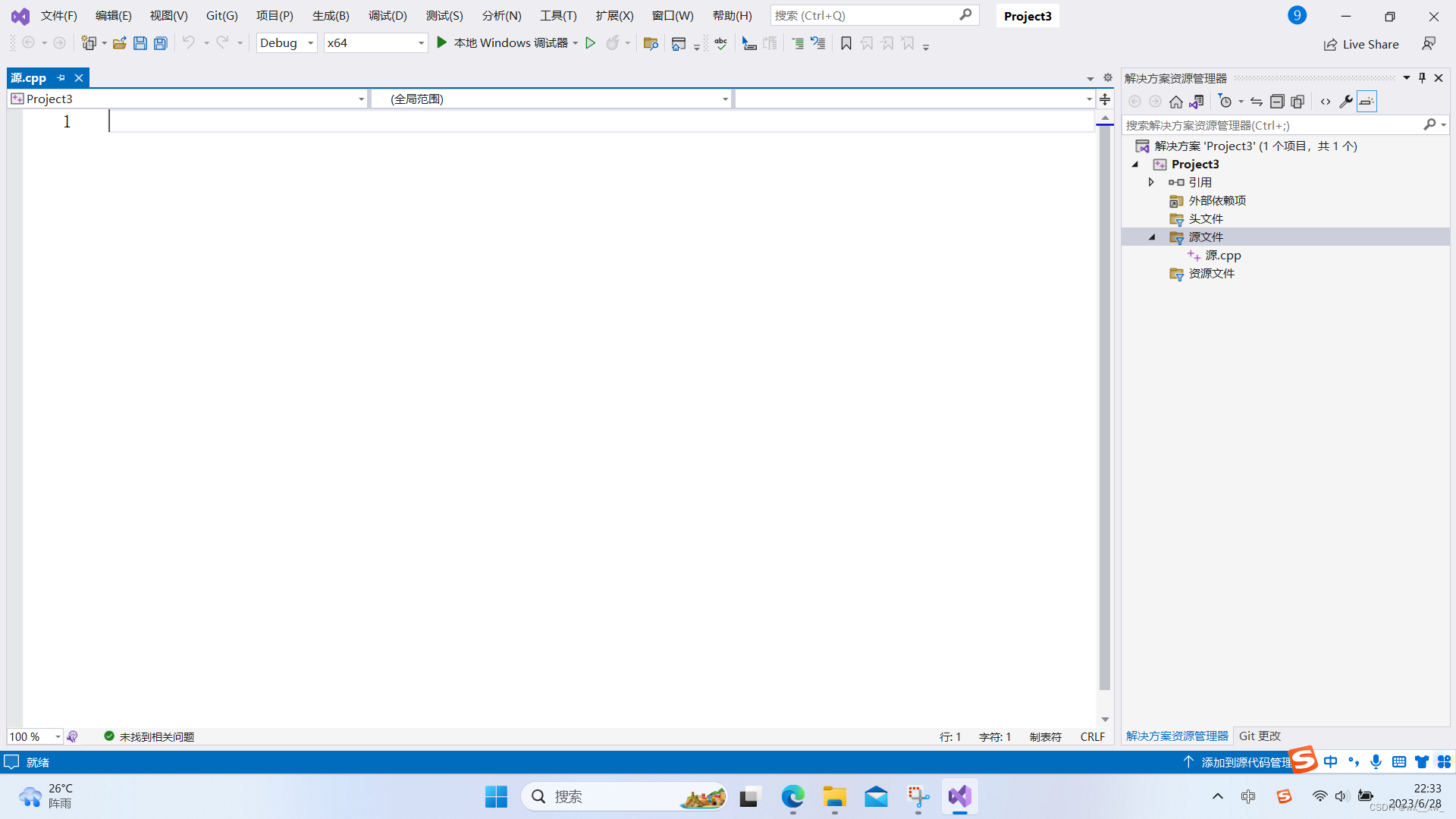1456x819 pixels.
Task: Start without debugging using the outlined play icon
Action: (590, 43)
